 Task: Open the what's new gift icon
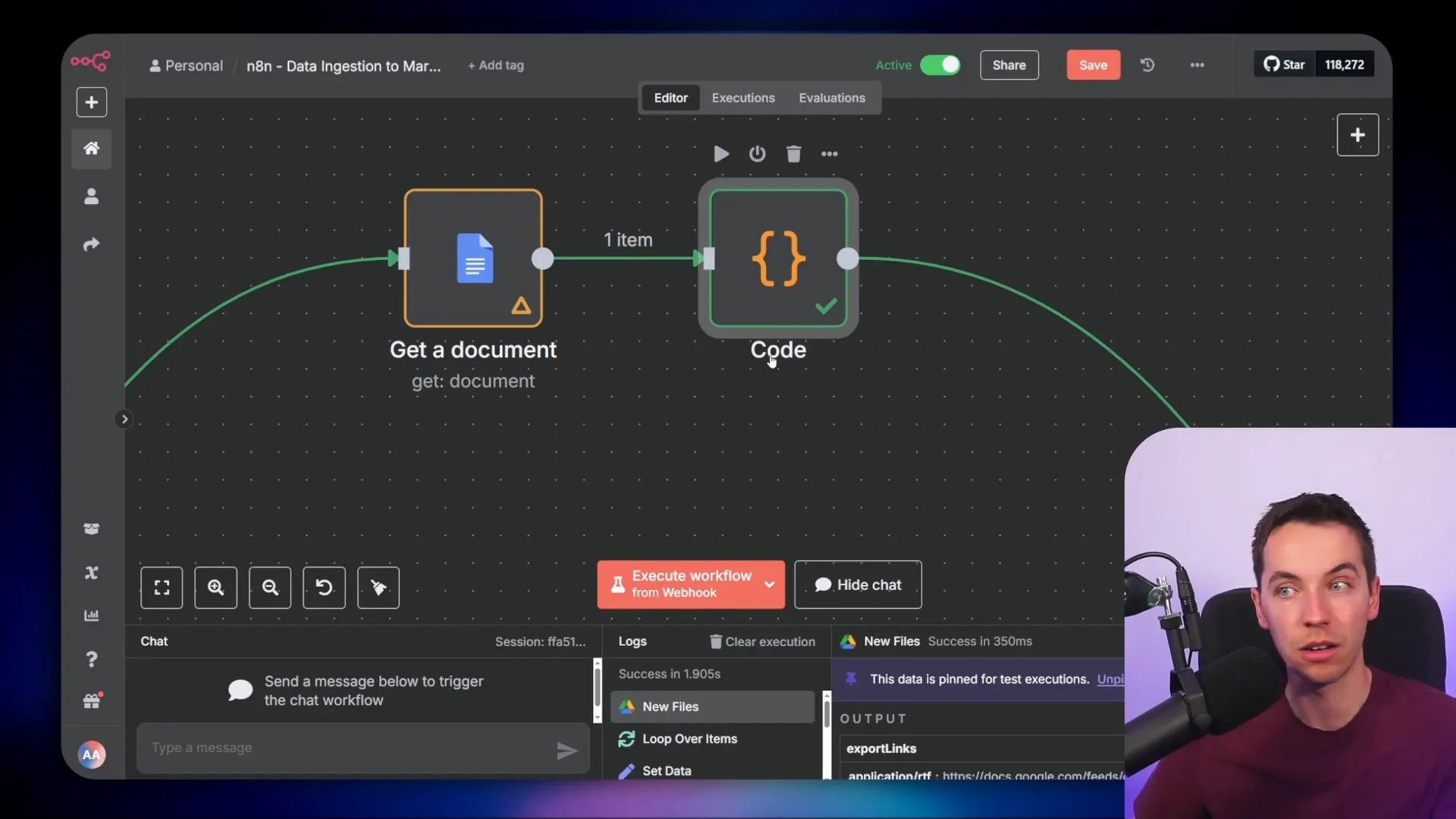tap(92, 701)
